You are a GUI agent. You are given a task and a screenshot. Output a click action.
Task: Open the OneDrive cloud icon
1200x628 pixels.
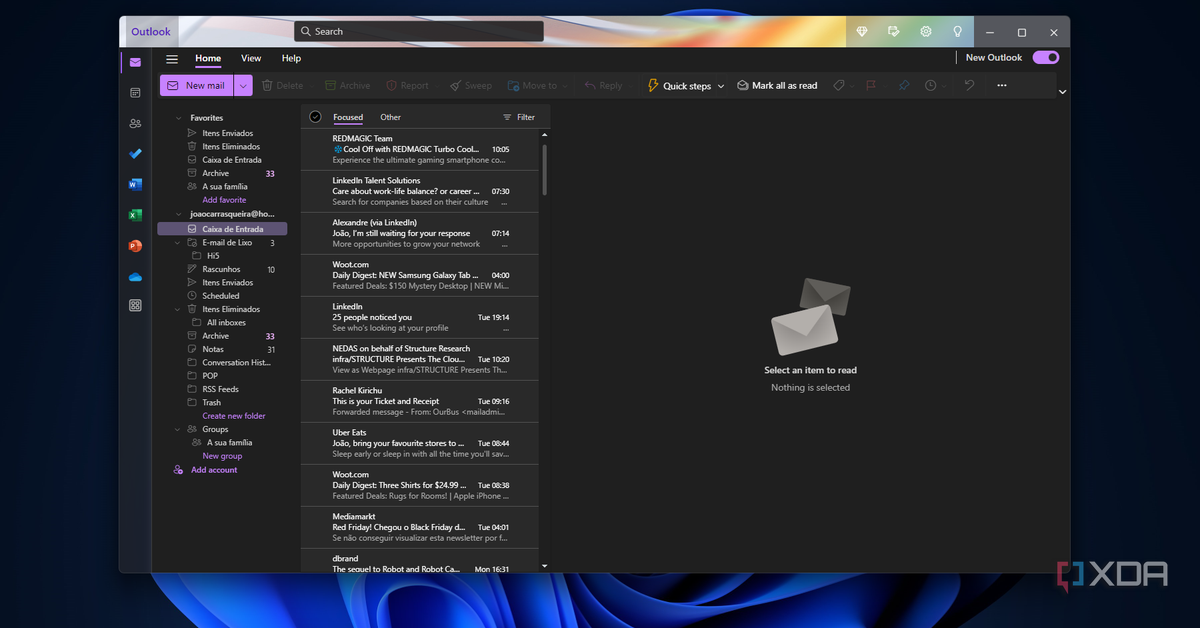pyautogui.click(x=135, y=277)
